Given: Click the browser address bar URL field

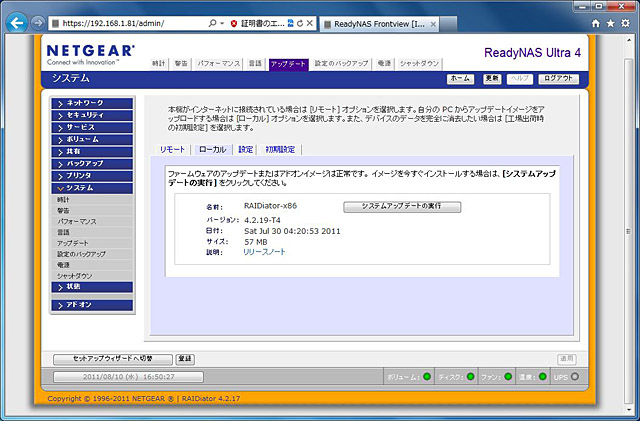Looking at the screenshot, I should [130, 22].
